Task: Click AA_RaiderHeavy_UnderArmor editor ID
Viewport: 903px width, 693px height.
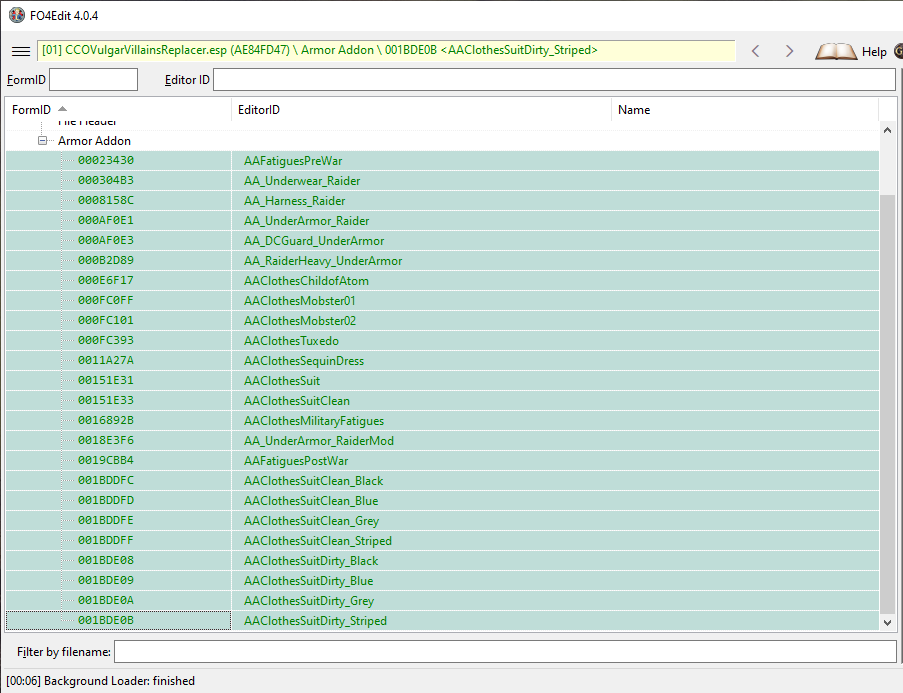Action: click(x=322, y=261)
